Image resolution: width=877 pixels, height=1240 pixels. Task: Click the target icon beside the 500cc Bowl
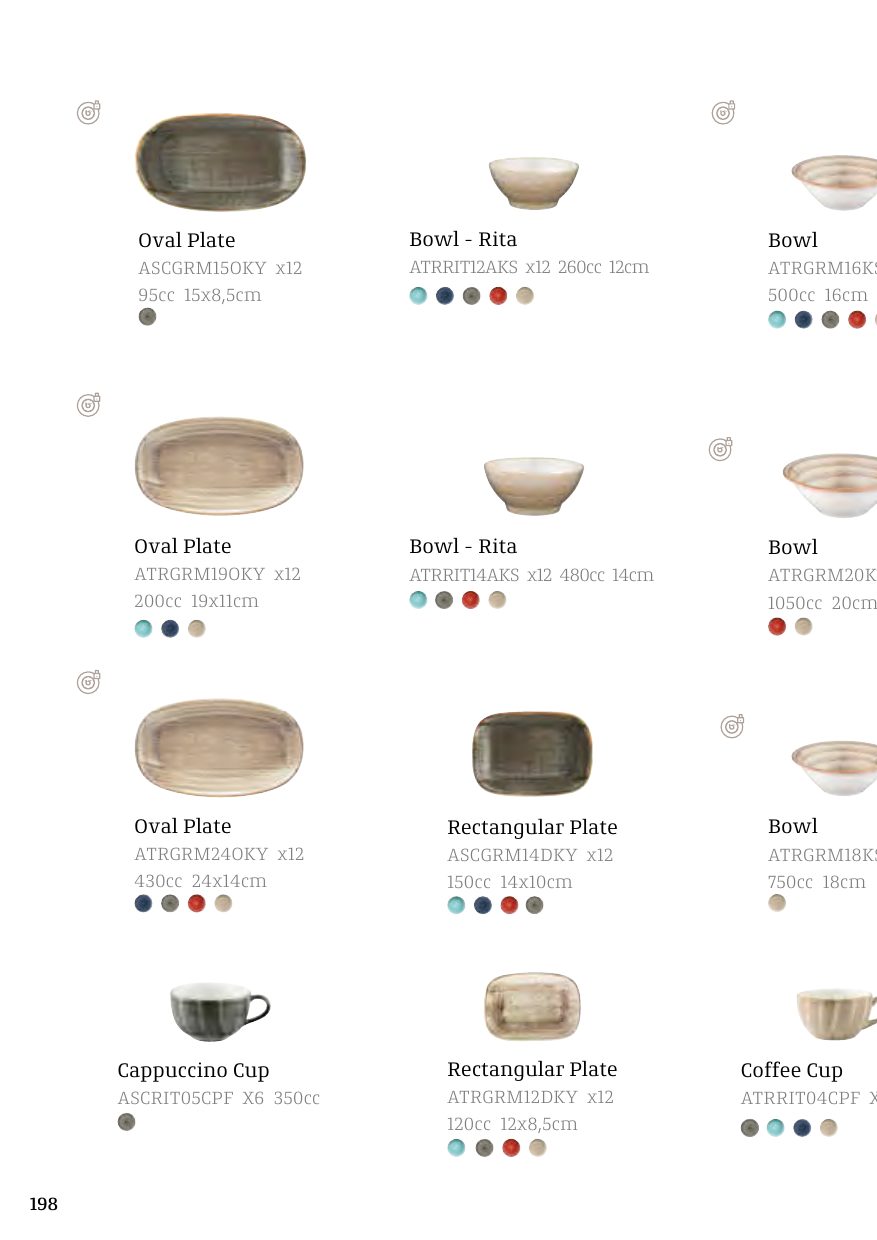pyautogui.click(x=723, y=112)
